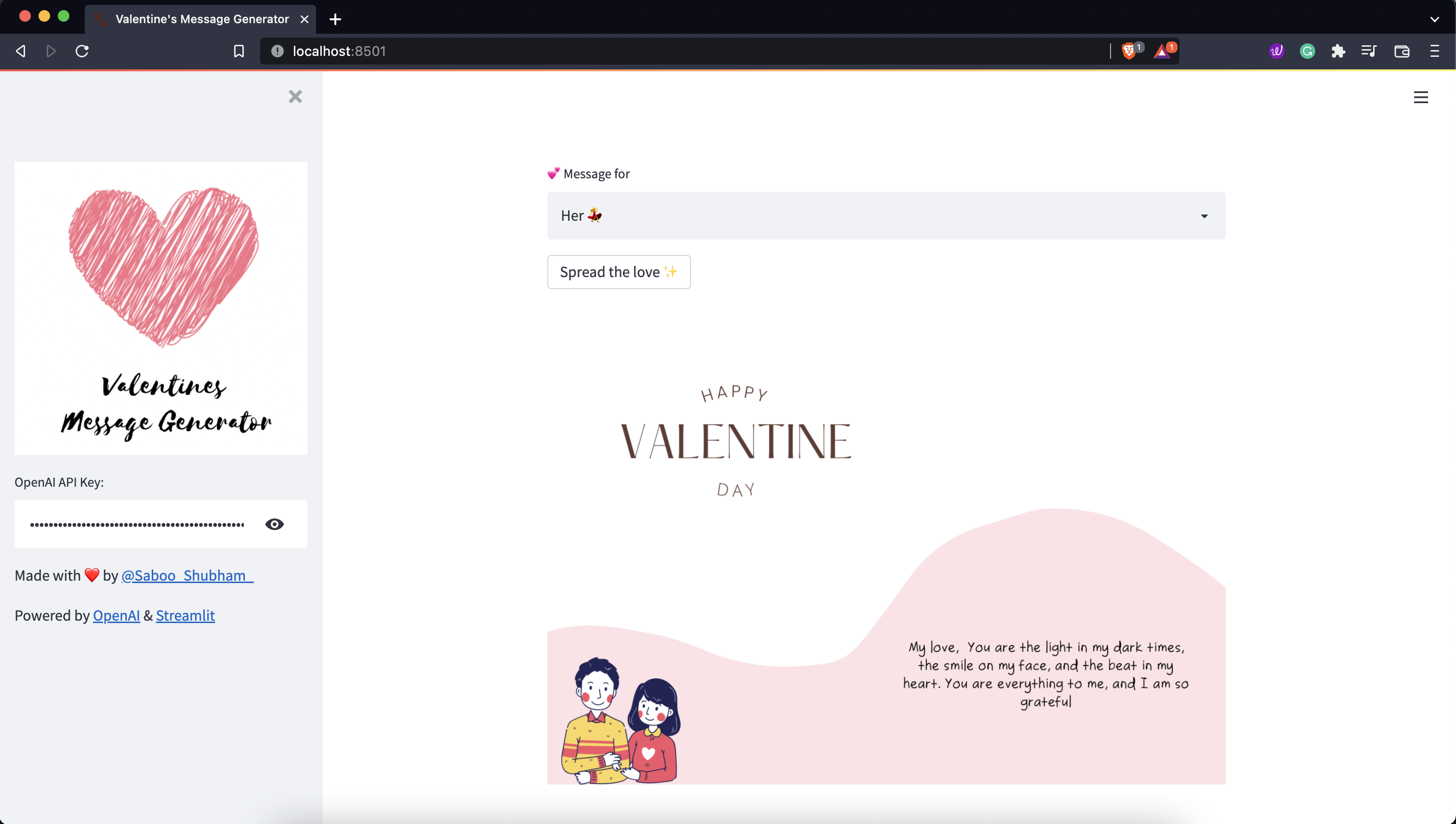Screen dimensions: 1456x824
Task: Select the Valentine's Message Generator tab
Action: point(201,19)
